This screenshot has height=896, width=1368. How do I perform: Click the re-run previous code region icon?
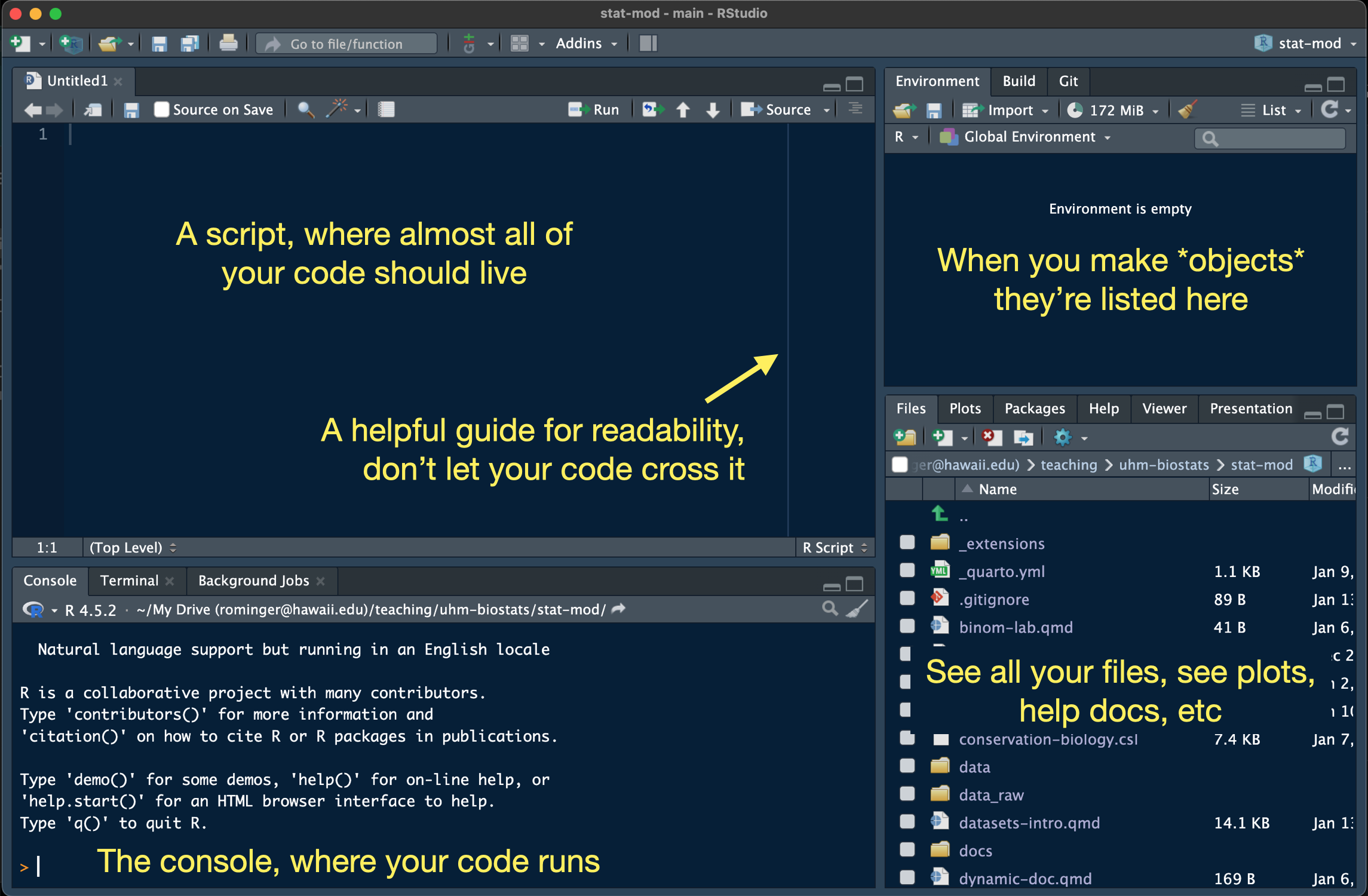652,109
